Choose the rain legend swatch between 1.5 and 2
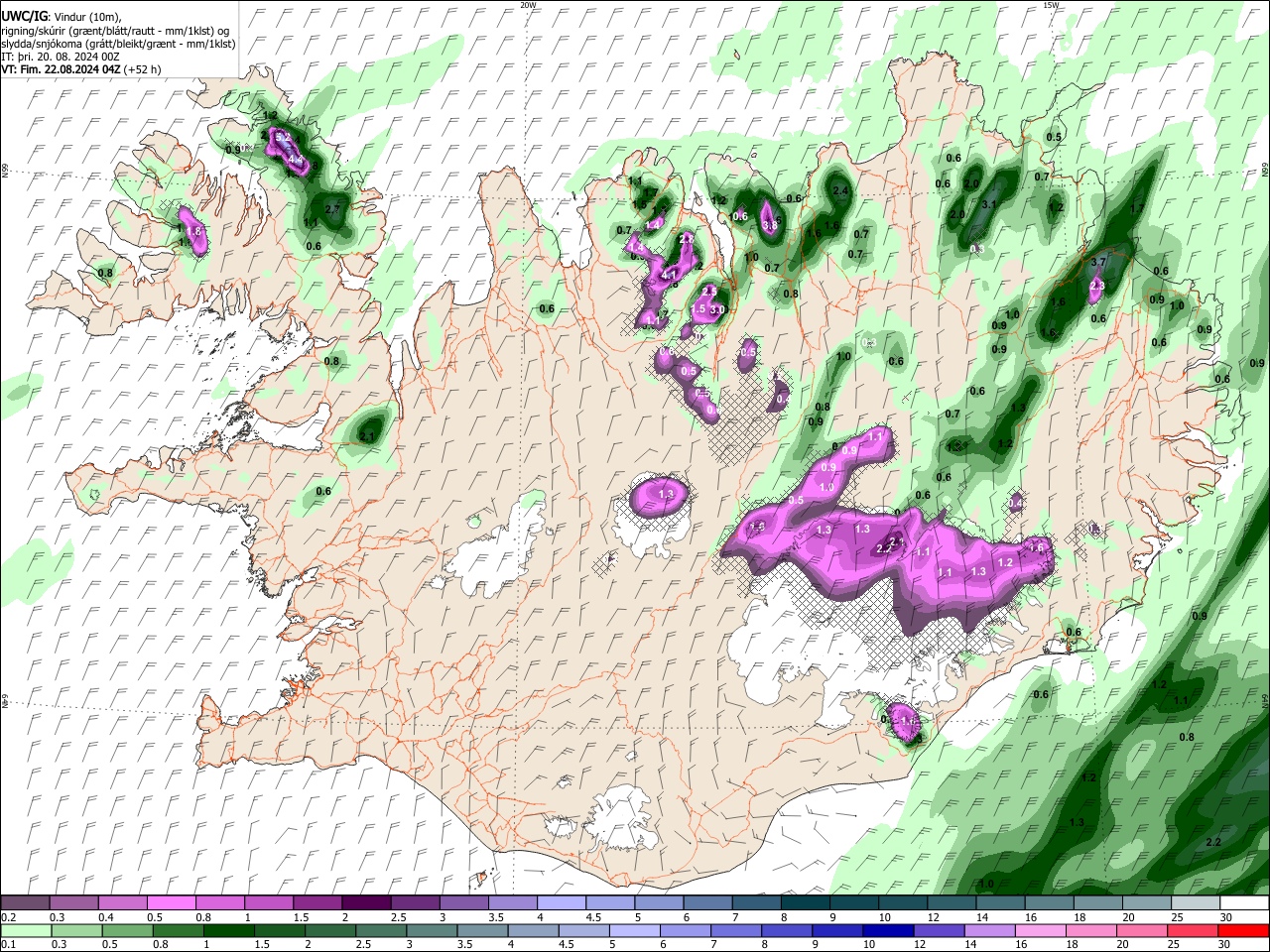The width and height of the screenshot is (1270, 952). 279,930
